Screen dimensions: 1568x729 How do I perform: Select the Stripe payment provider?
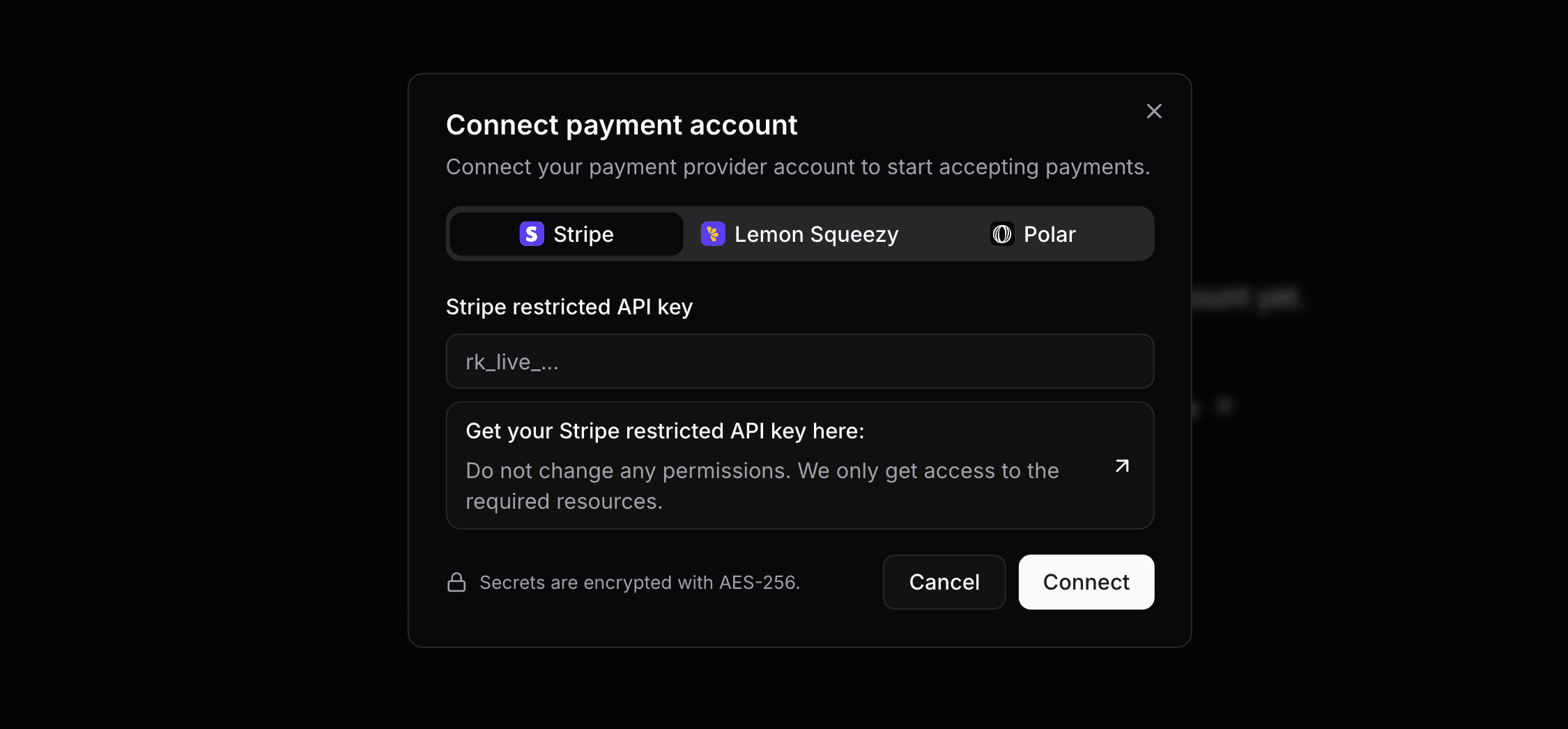tap(566, 234)
